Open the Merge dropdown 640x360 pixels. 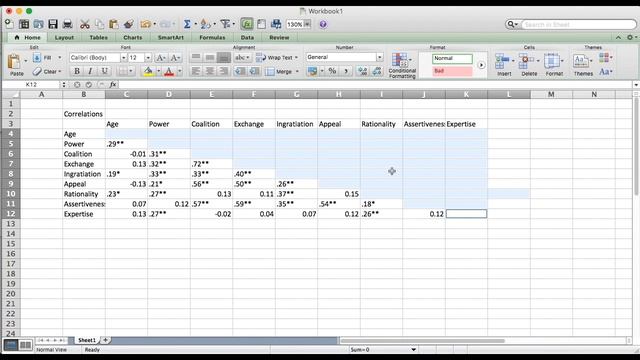[297, 71]
